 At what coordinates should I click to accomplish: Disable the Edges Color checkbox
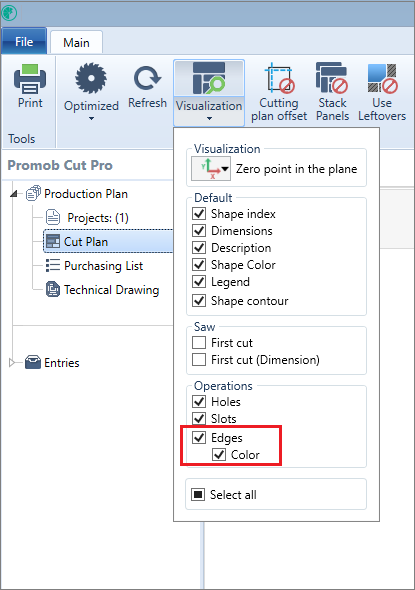[219, 455]
